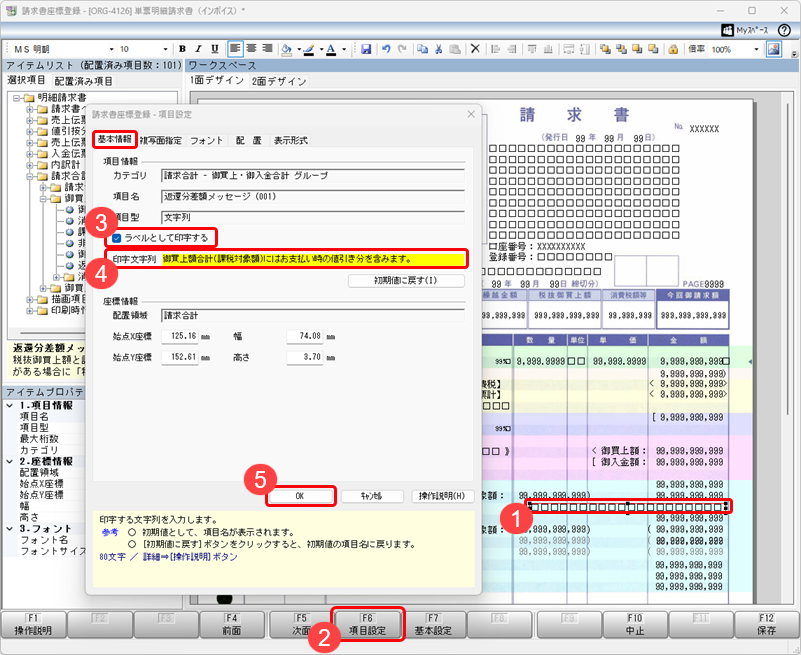Toggle bold formatting in toolbar
Screen dimensions: 801x655
pos(182,49)
